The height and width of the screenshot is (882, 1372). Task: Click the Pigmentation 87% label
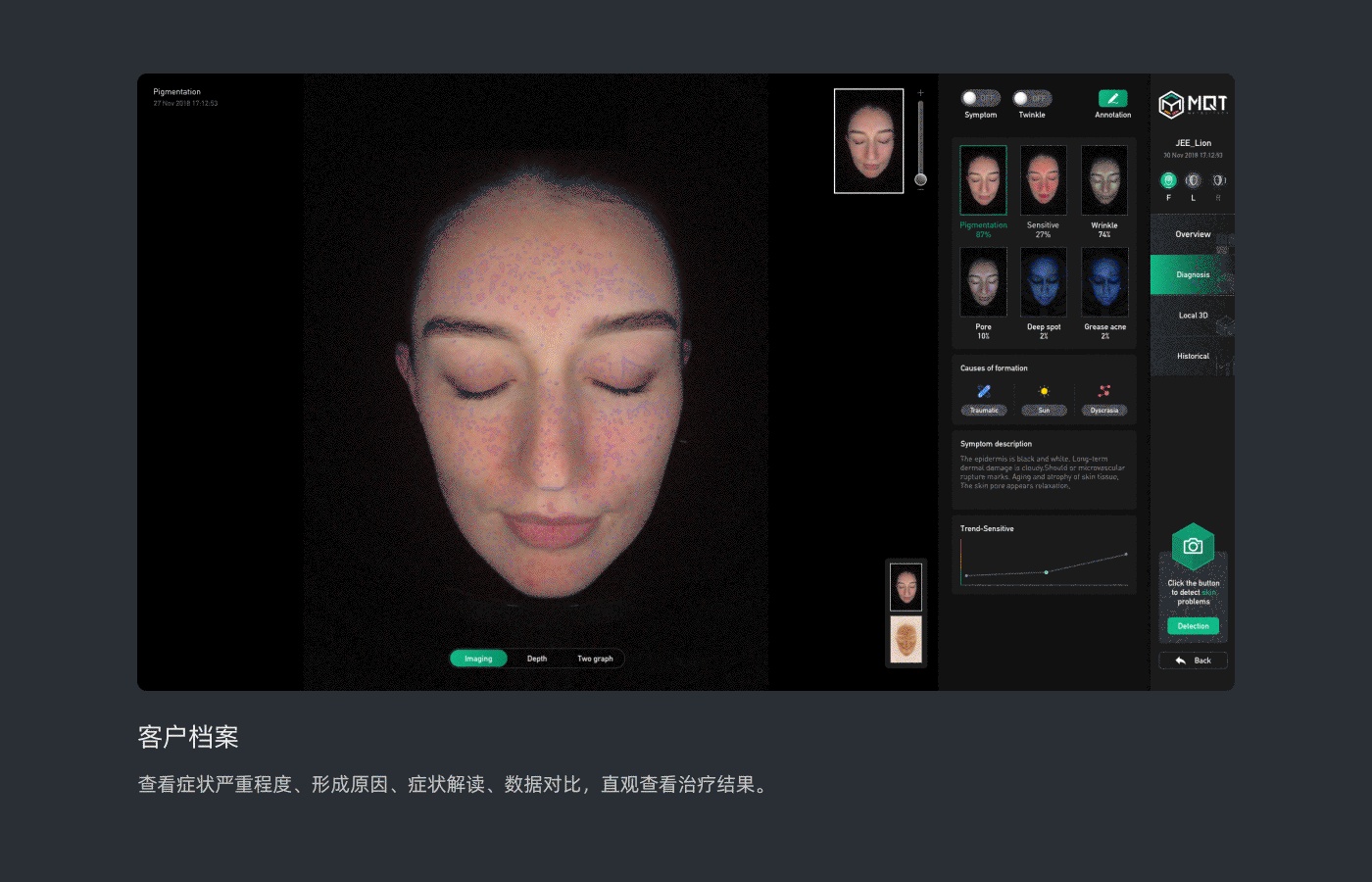pos(983,230)
